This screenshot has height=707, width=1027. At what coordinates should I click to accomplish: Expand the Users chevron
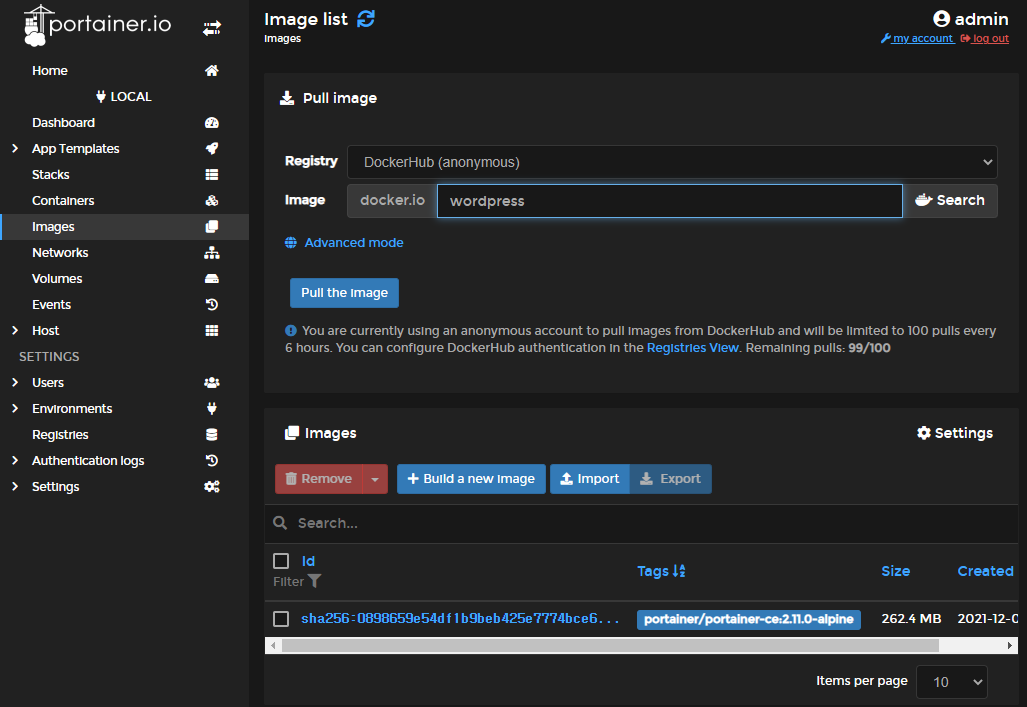pyautogui.click(x=15, y=383)
